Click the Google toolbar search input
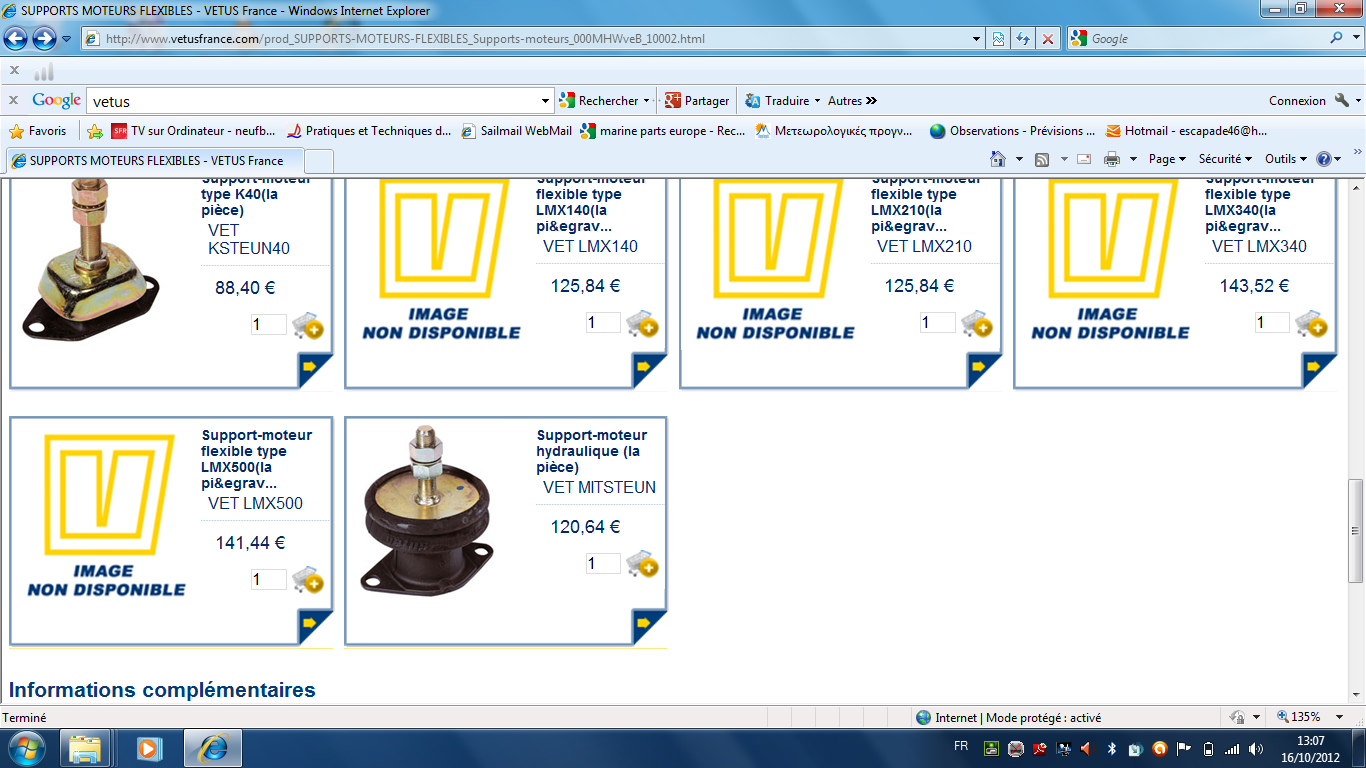The image size is (1366, 768). (x=313, y=101)
